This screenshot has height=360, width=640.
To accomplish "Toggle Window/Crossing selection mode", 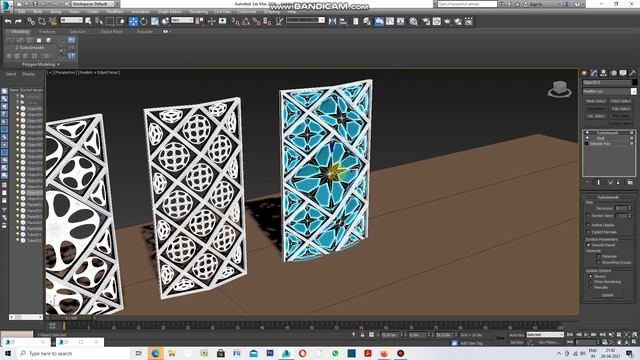I will (x=121, y=21).
